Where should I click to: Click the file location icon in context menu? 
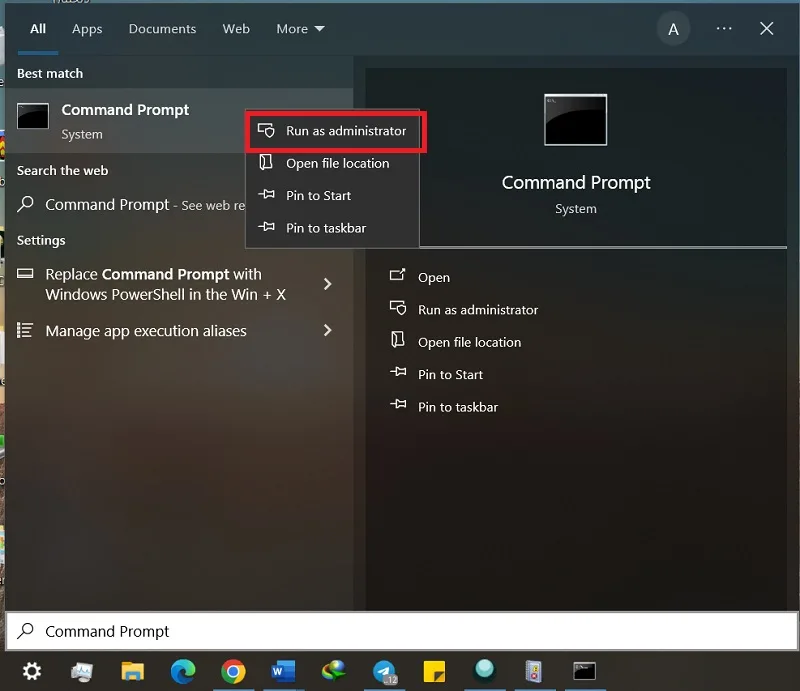tap(266, 162)
